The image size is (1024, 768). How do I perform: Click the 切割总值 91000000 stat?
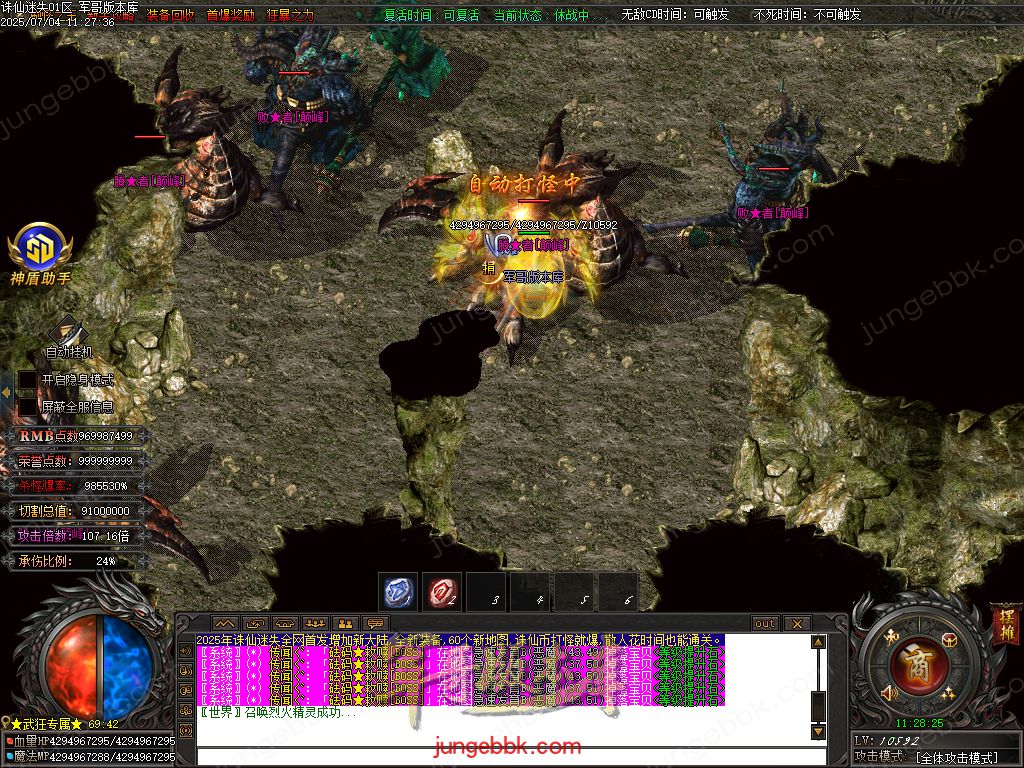click(75, 511)
